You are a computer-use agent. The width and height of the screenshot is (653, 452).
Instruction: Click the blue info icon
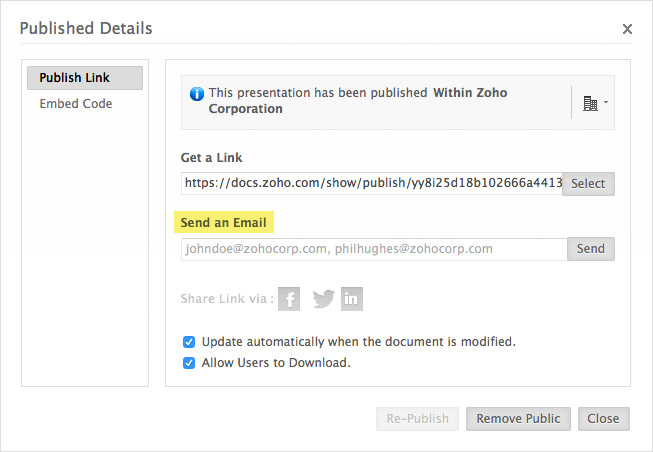(x=197, y=94)
